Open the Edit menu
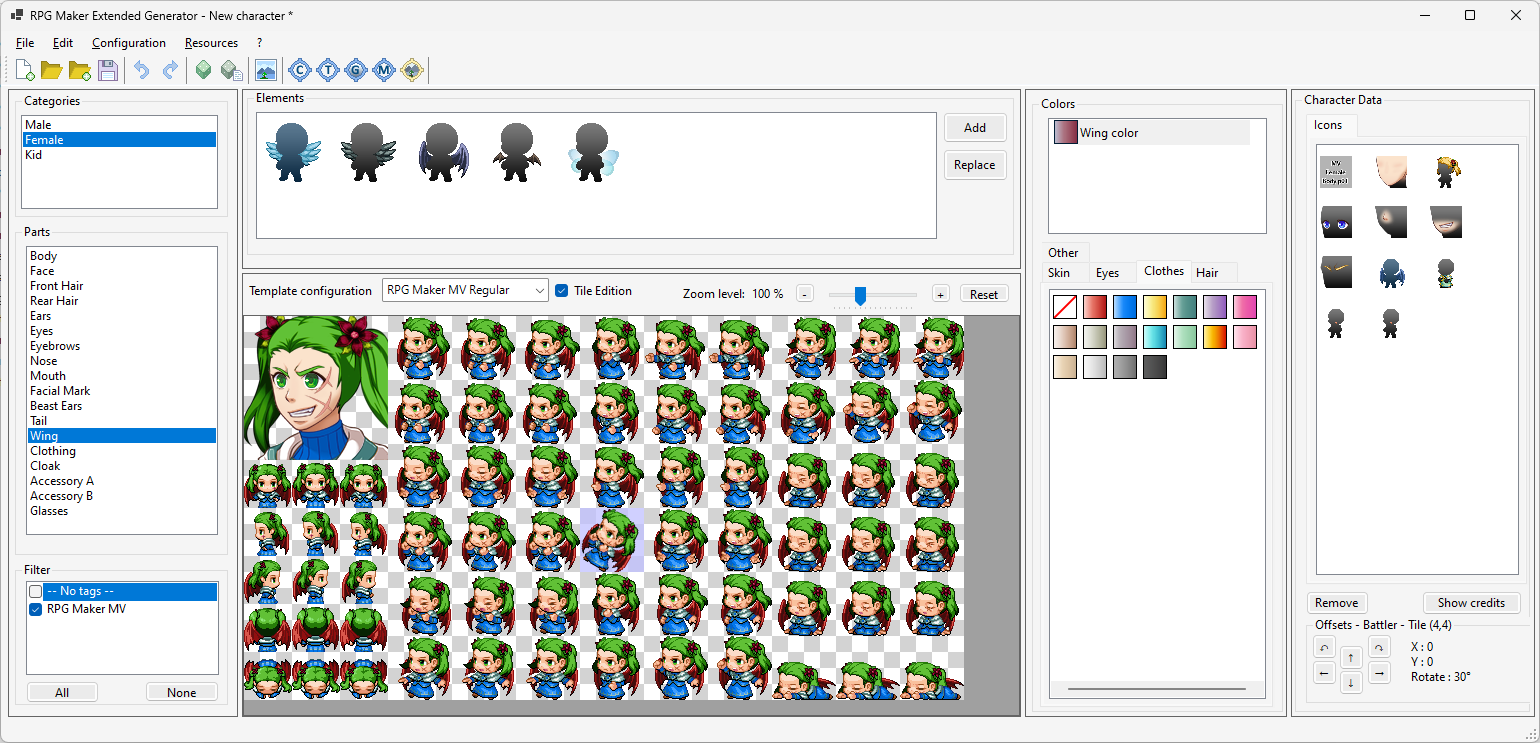1540x743 pixels. (63, 43)
